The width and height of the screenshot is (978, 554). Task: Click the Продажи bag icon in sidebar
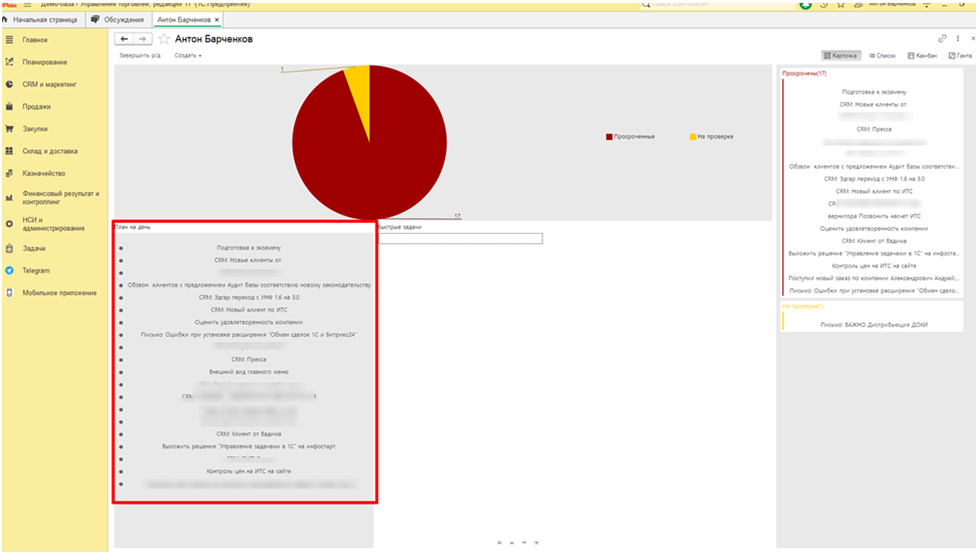click(x=9, y=107)
